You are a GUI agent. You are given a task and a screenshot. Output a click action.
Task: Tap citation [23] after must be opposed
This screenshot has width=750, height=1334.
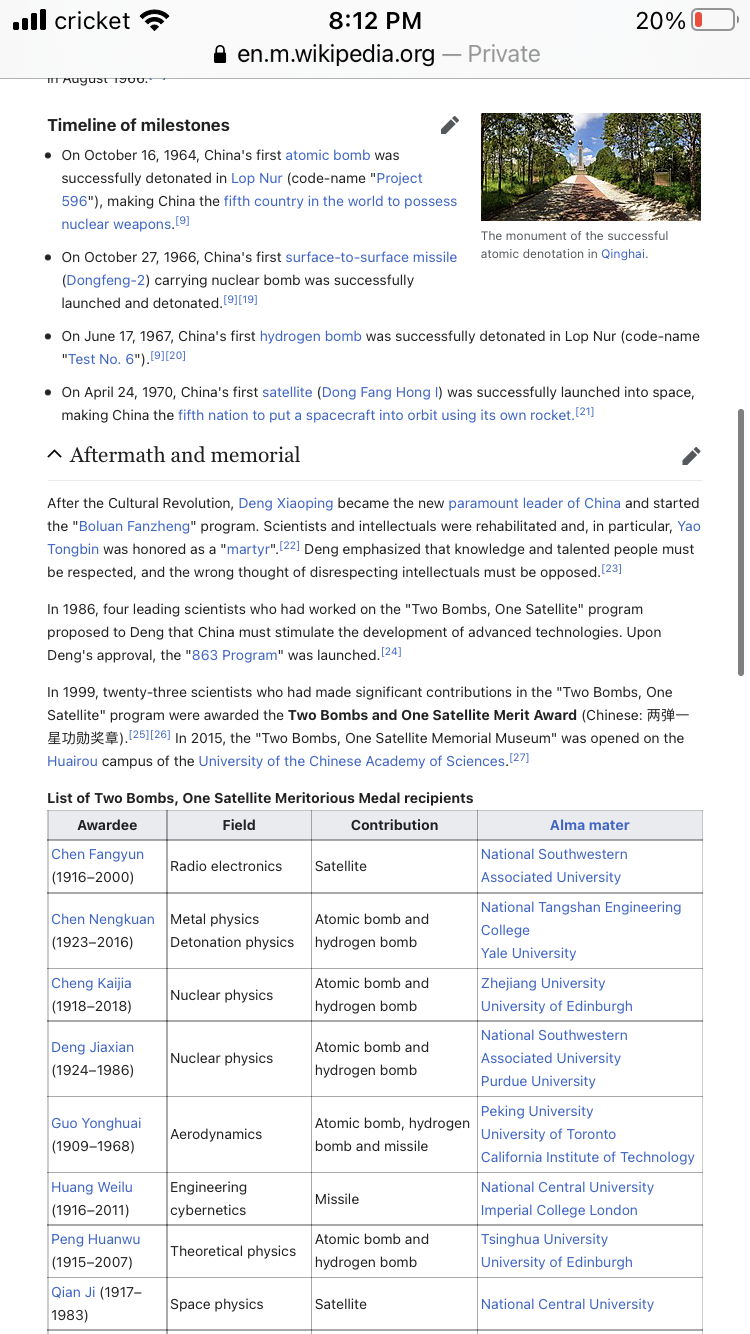(x=612, y=568)
